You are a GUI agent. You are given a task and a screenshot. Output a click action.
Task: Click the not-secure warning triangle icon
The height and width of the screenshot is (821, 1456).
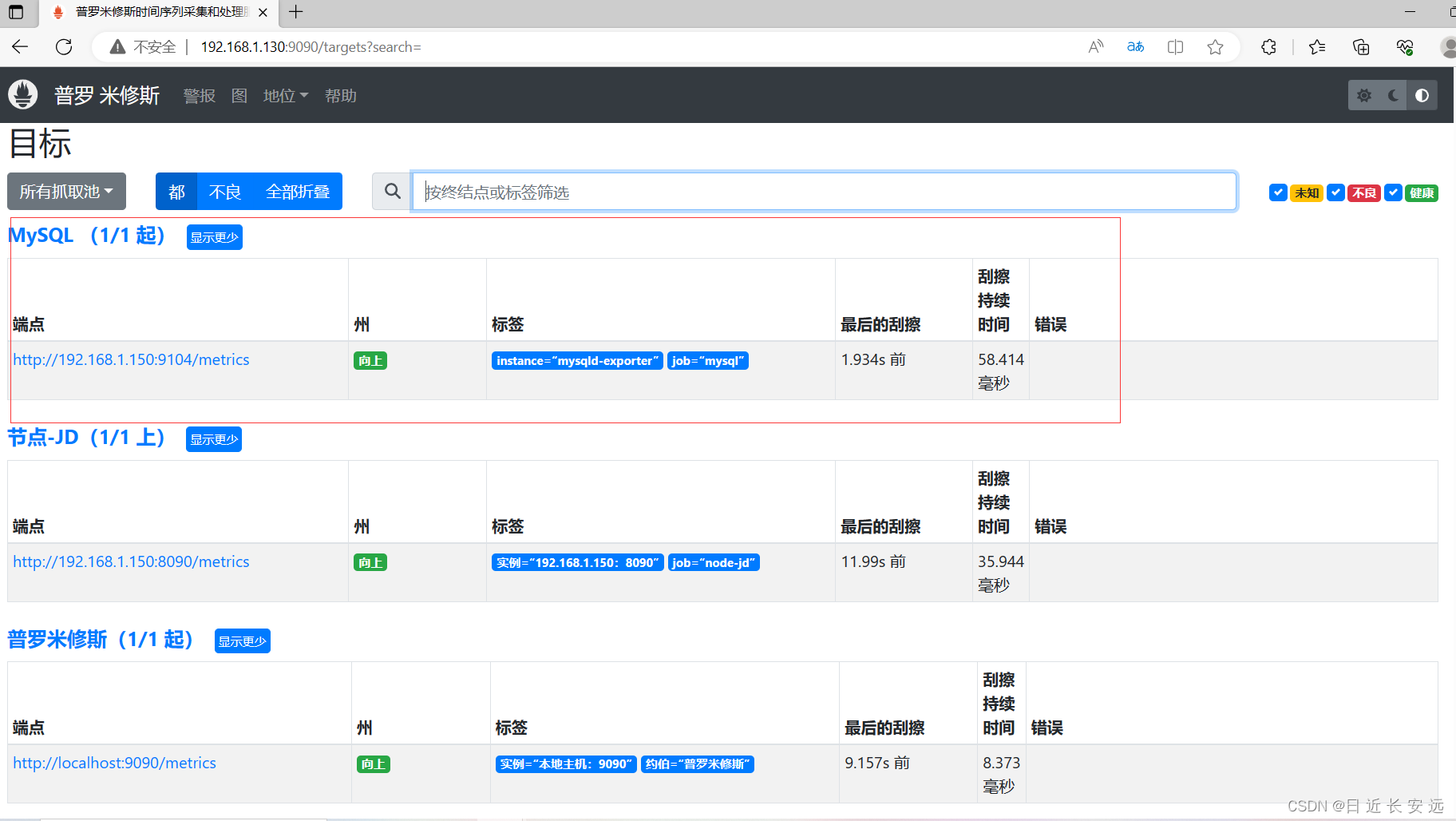tap(117, 47)
